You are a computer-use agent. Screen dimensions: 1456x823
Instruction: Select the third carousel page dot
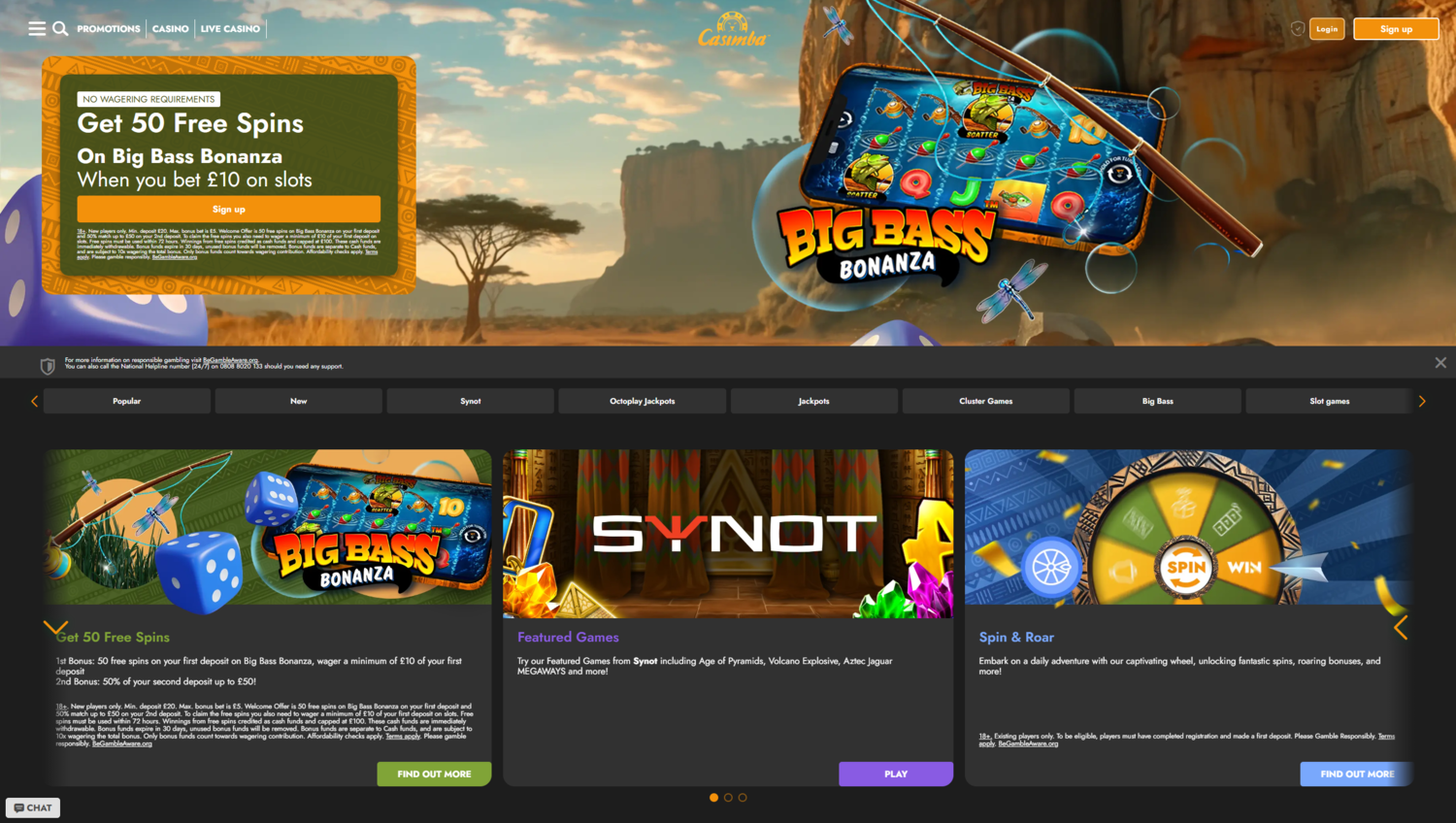pos(743,798)
